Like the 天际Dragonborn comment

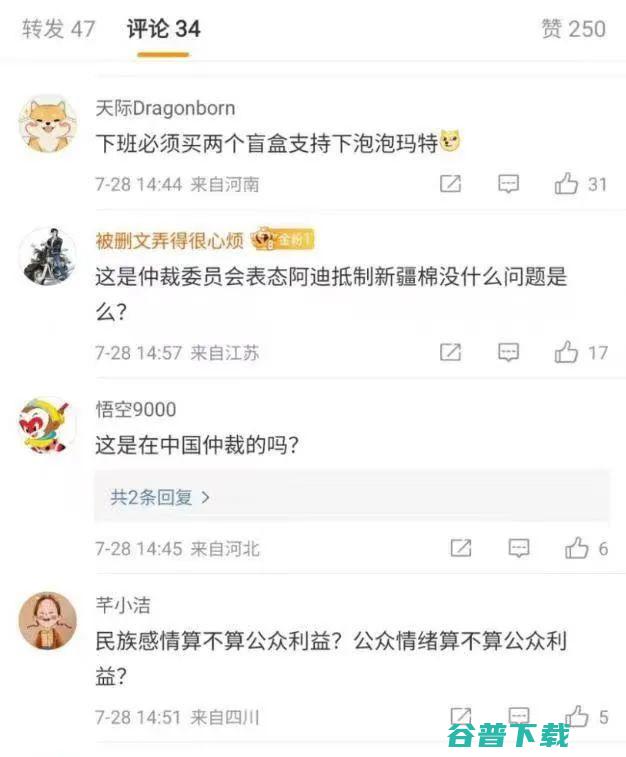coord(566,184)
